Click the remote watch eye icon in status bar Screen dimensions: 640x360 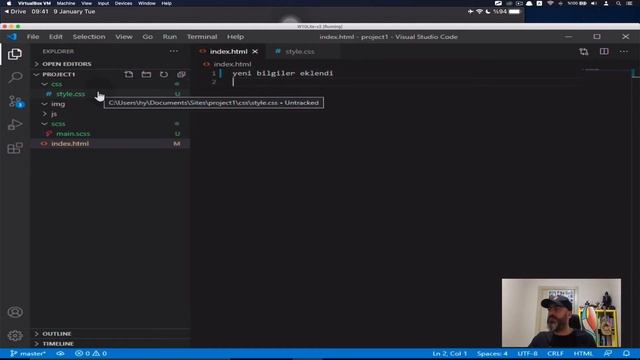click(60, 353)
